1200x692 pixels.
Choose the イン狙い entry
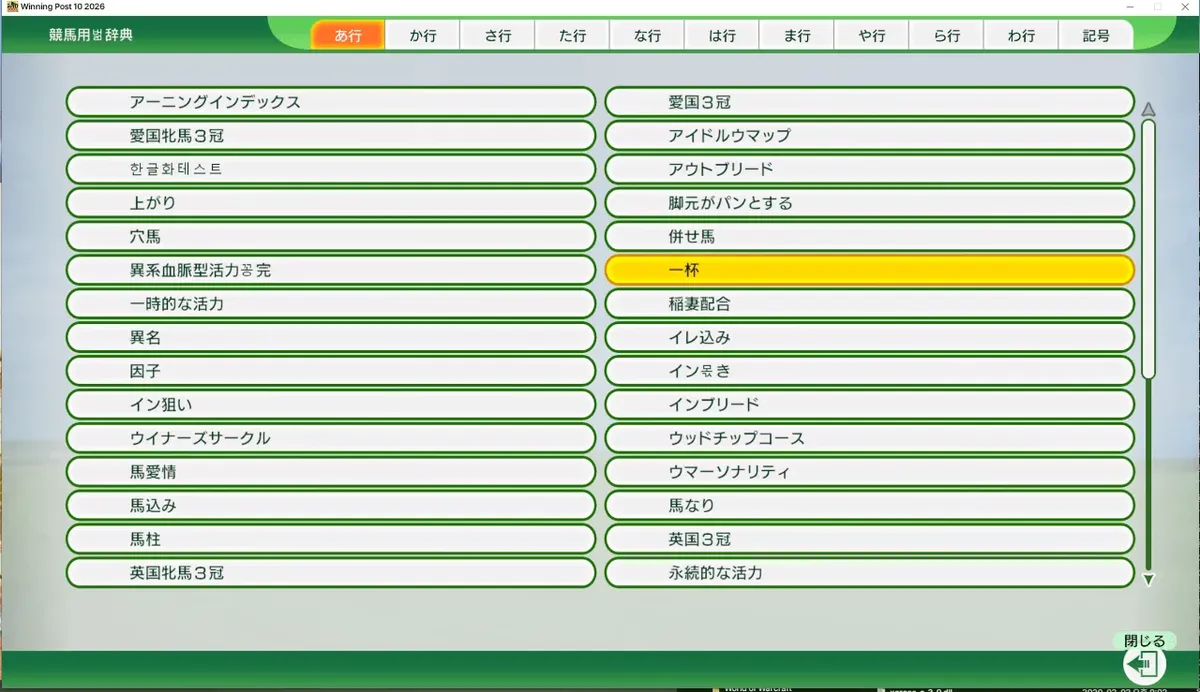tap(331, 405)
